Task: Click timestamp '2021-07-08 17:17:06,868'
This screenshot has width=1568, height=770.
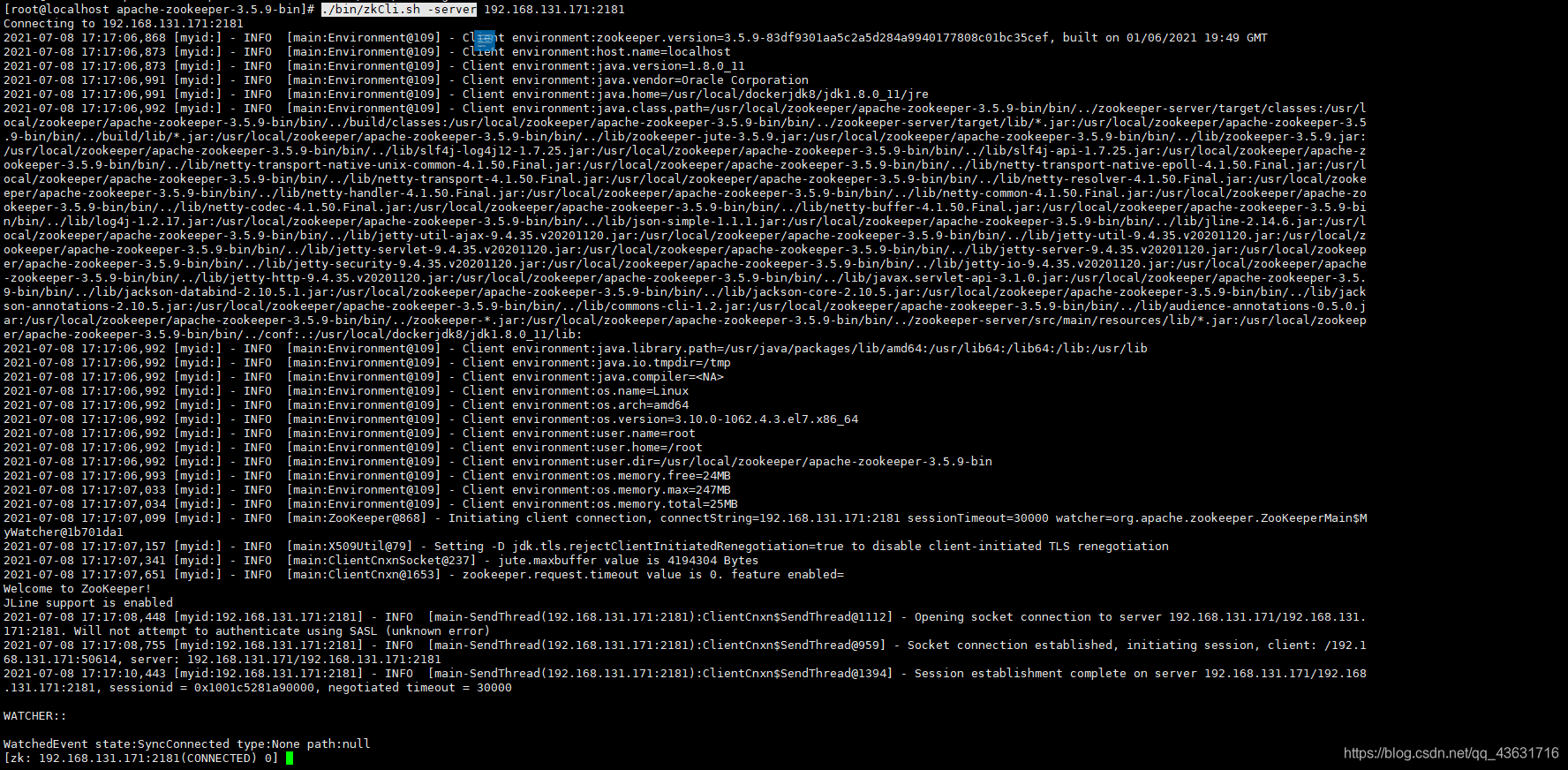Action: click(x=85, y=38)
